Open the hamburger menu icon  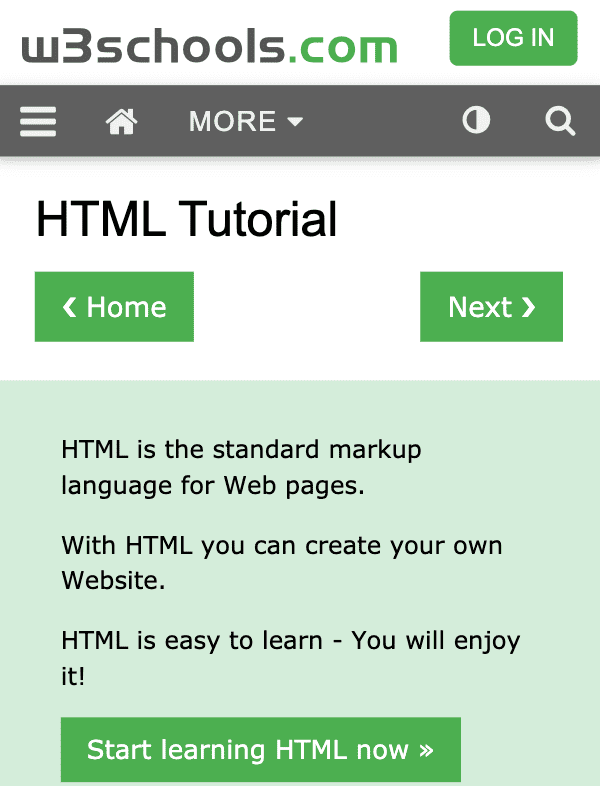pyautogui.click(x=38, y=121)
